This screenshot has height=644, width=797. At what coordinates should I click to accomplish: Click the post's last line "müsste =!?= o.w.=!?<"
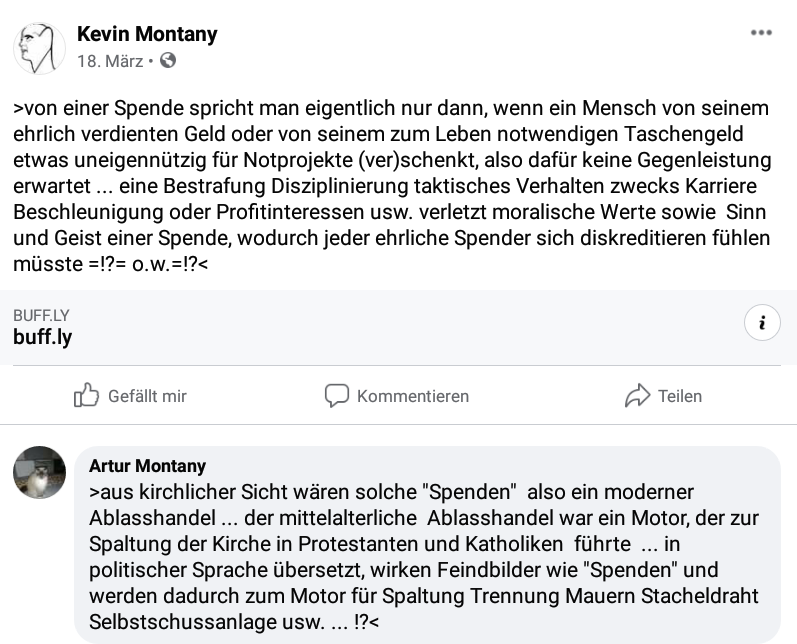[x=110, y=263]
